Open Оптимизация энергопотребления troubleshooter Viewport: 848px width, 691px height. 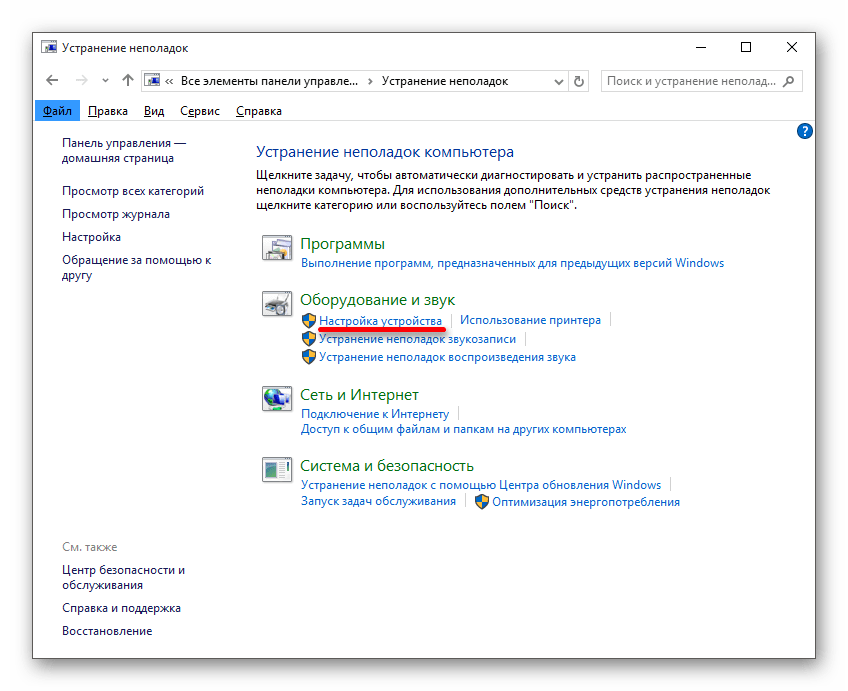585,502
